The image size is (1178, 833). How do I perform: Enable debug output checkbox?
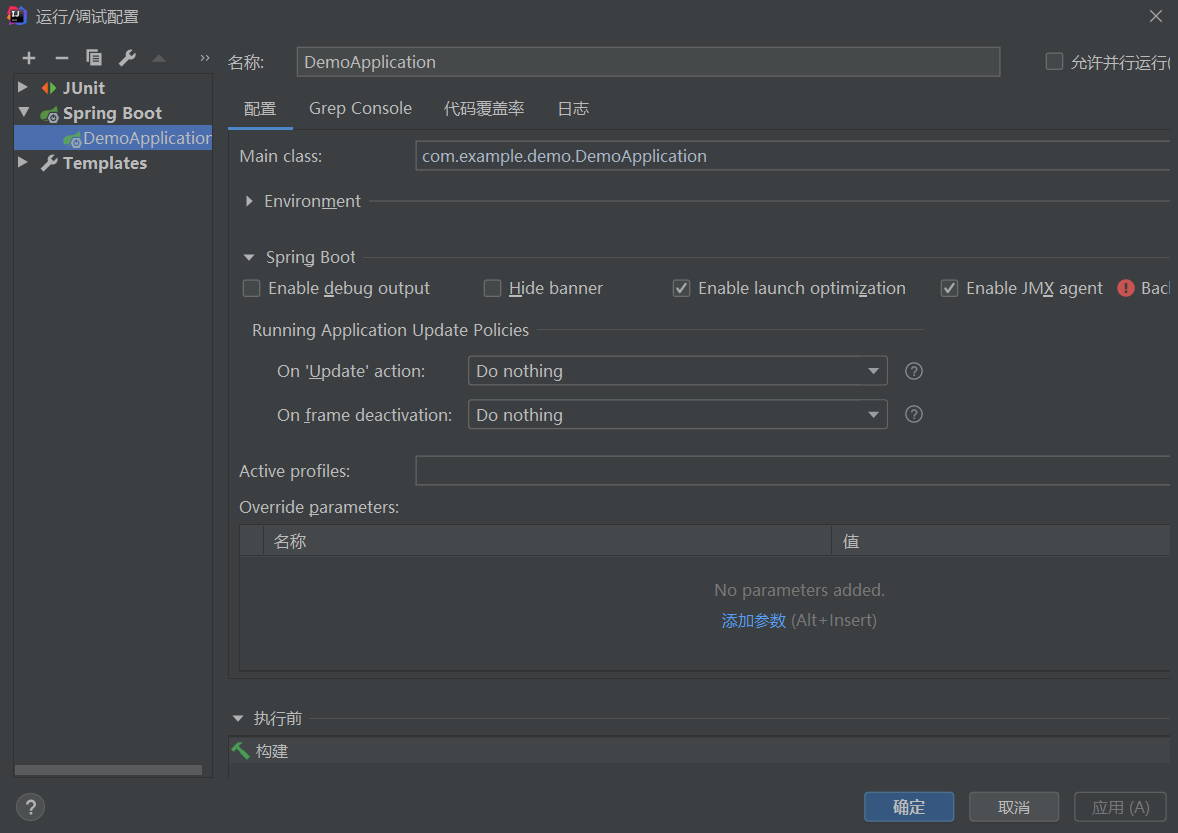252,288
